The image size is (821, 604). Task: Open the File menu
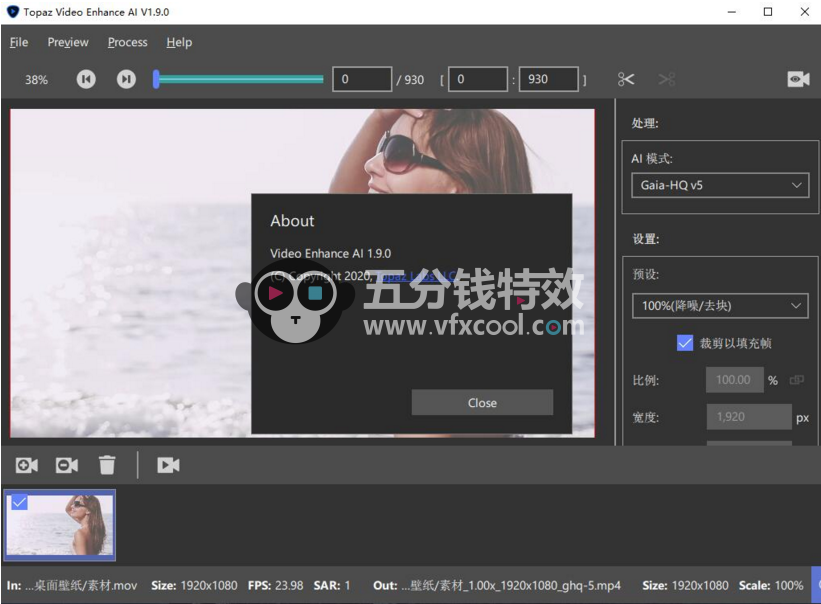tap(19, 42)
